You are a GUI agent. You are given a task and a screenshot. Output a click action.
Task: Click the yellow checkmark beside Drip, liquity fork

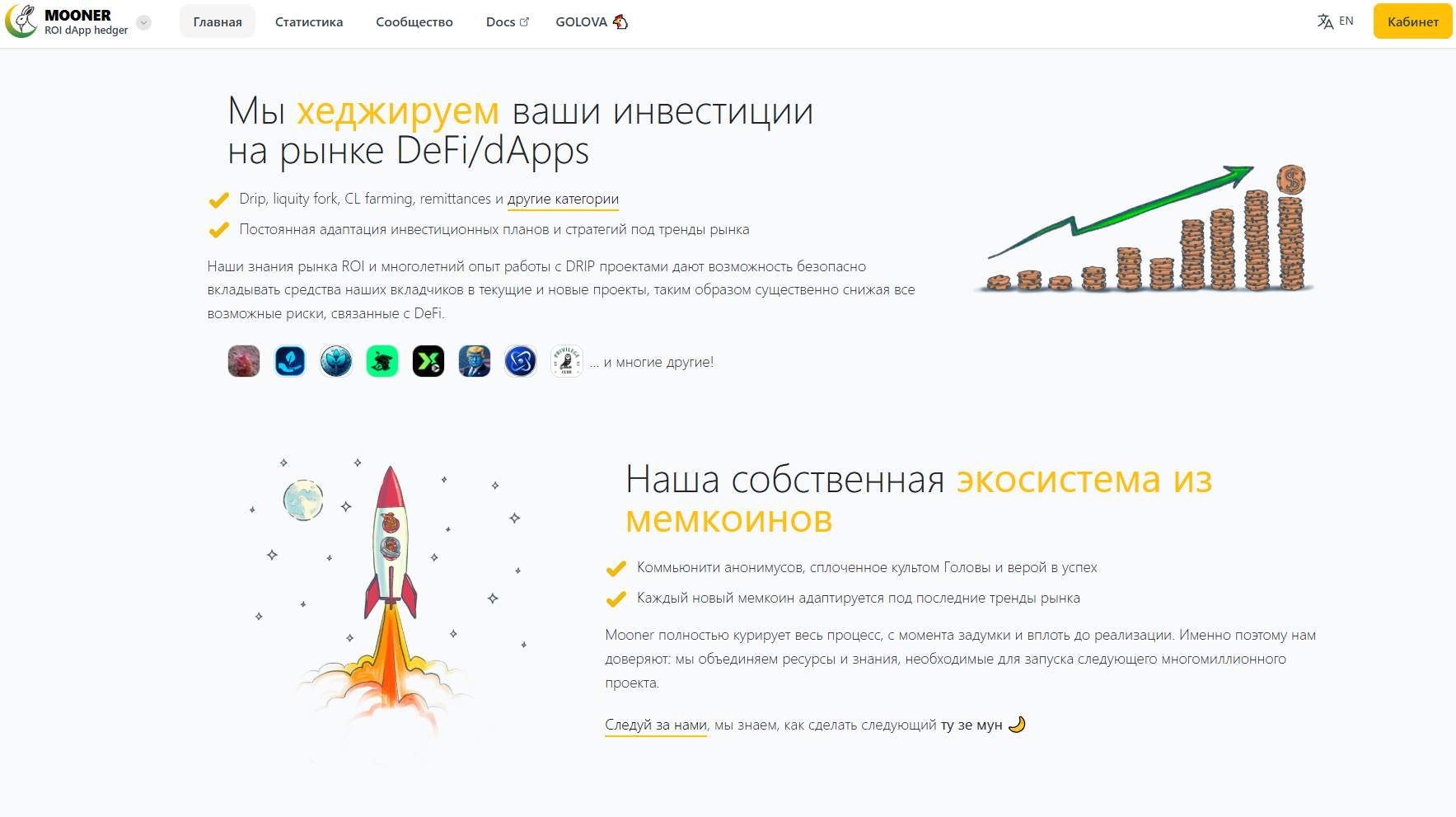(218, 200)
